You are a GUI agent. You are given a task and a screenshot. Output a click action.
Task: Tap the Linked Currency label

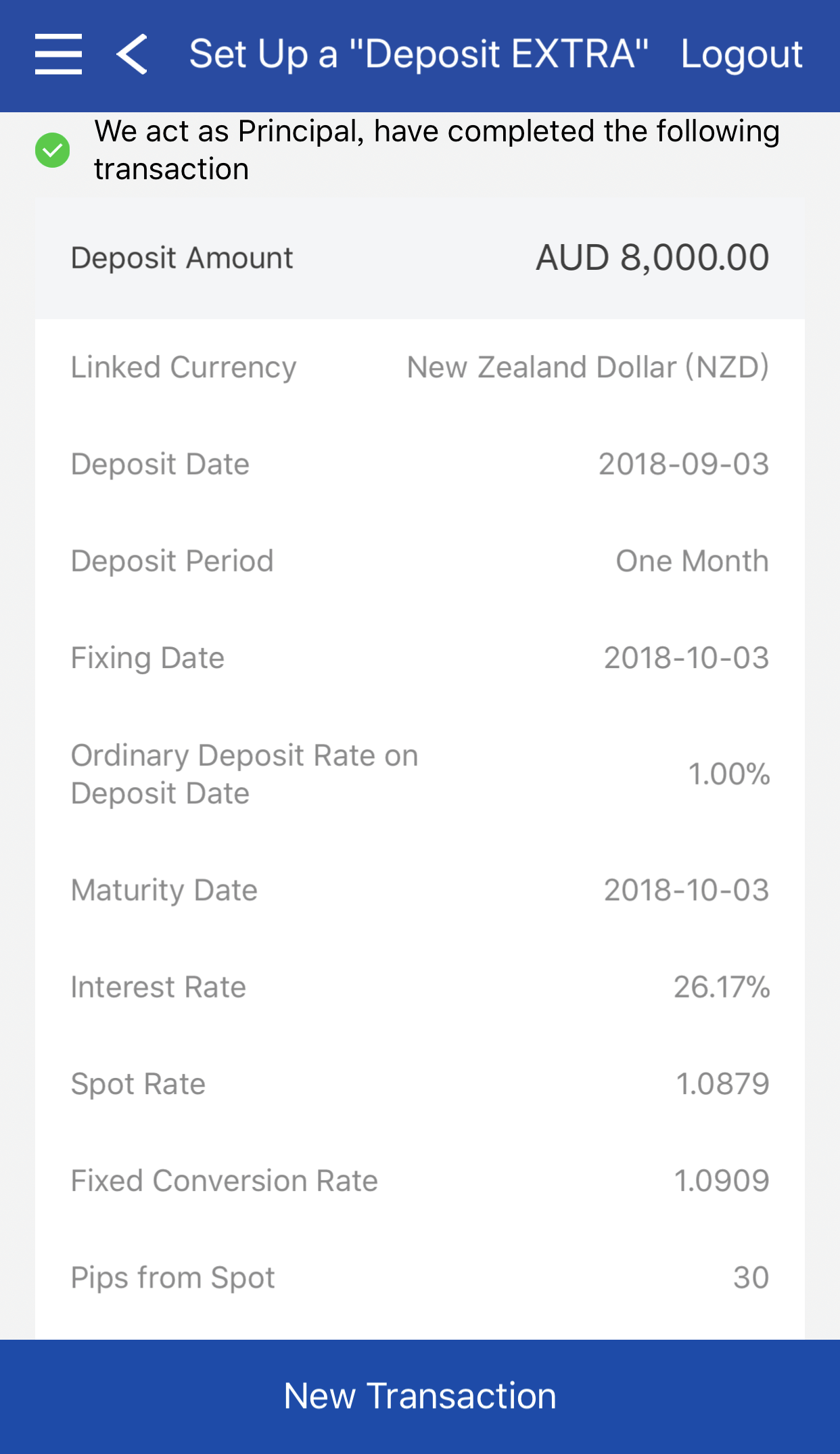point(183,367)
